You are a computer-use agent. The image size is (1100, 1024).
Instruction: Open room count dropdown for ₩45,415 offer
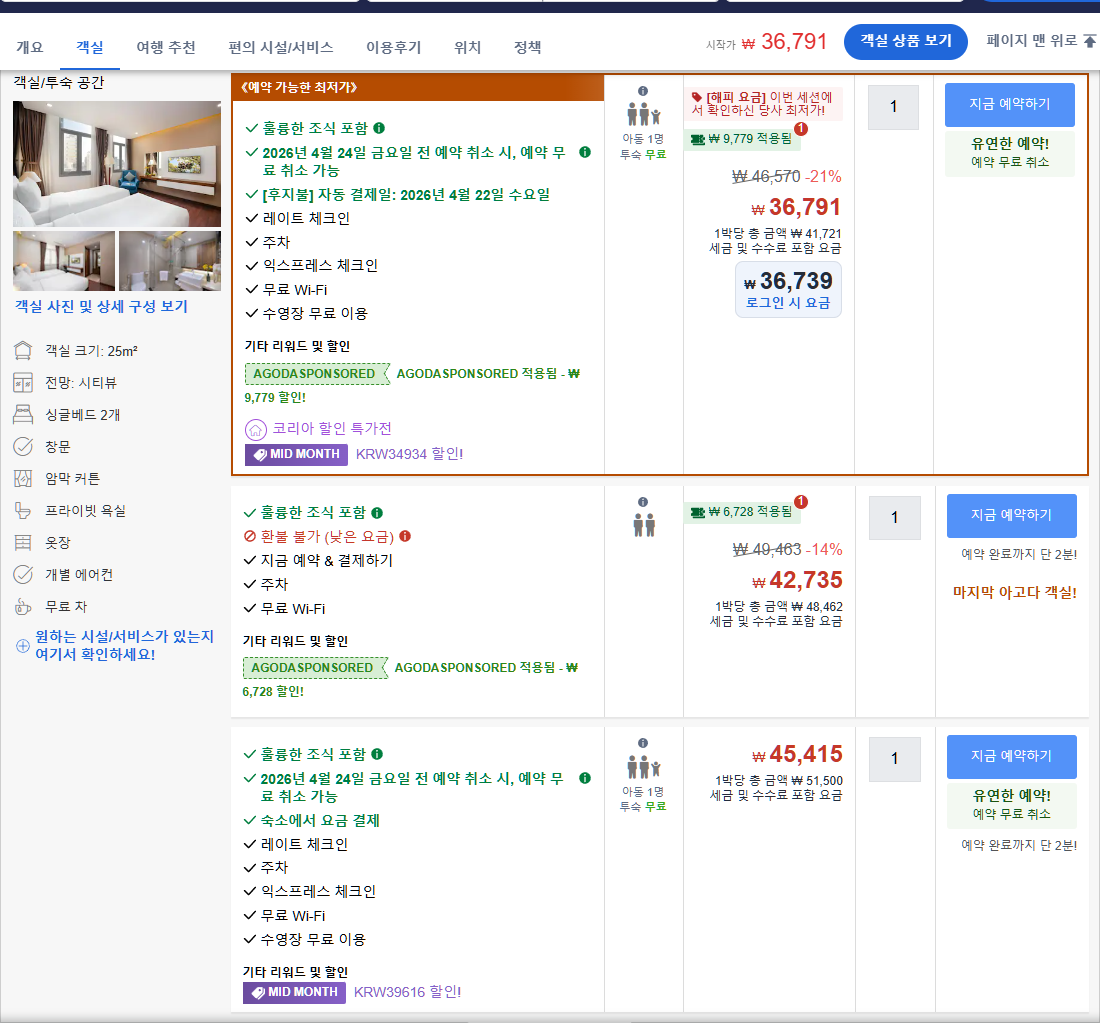(x=894, y=759)
